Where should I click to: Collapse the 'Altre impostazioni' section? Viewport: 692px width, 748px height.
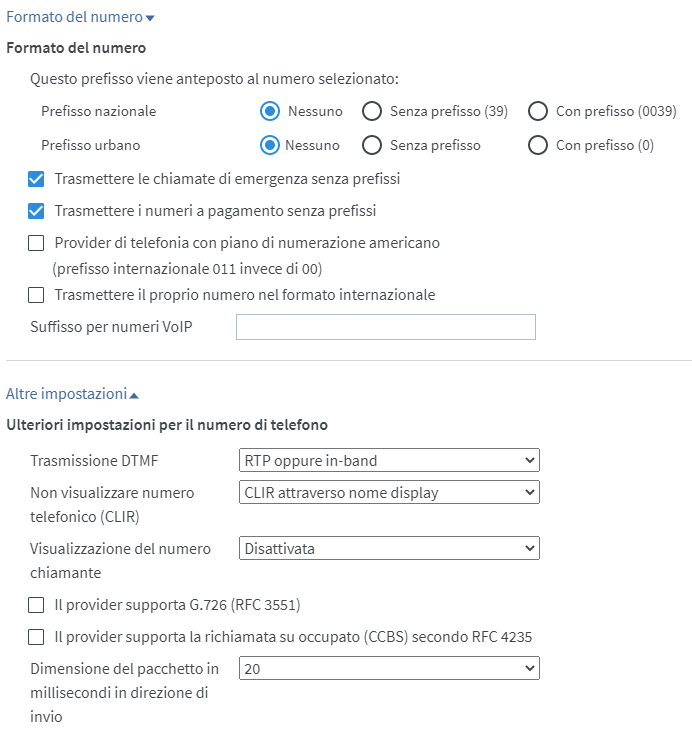click(x=72, y=394)
